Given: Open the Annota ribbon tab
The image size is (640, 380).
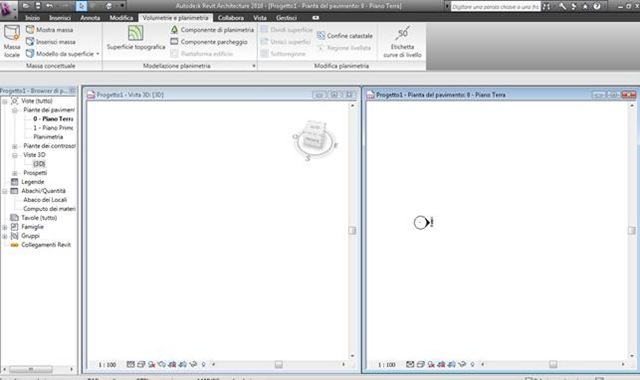Looking at the screenshot, I should pyautogui.click(x=90, y=18).
